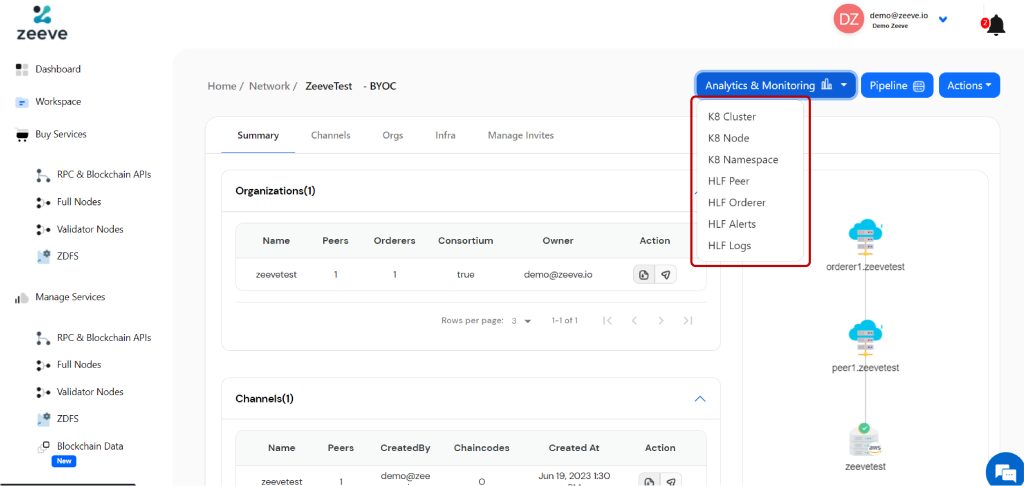Open ZDFS under Buy Services
Screen dimensions: 1024x486
tap(68, 256)
